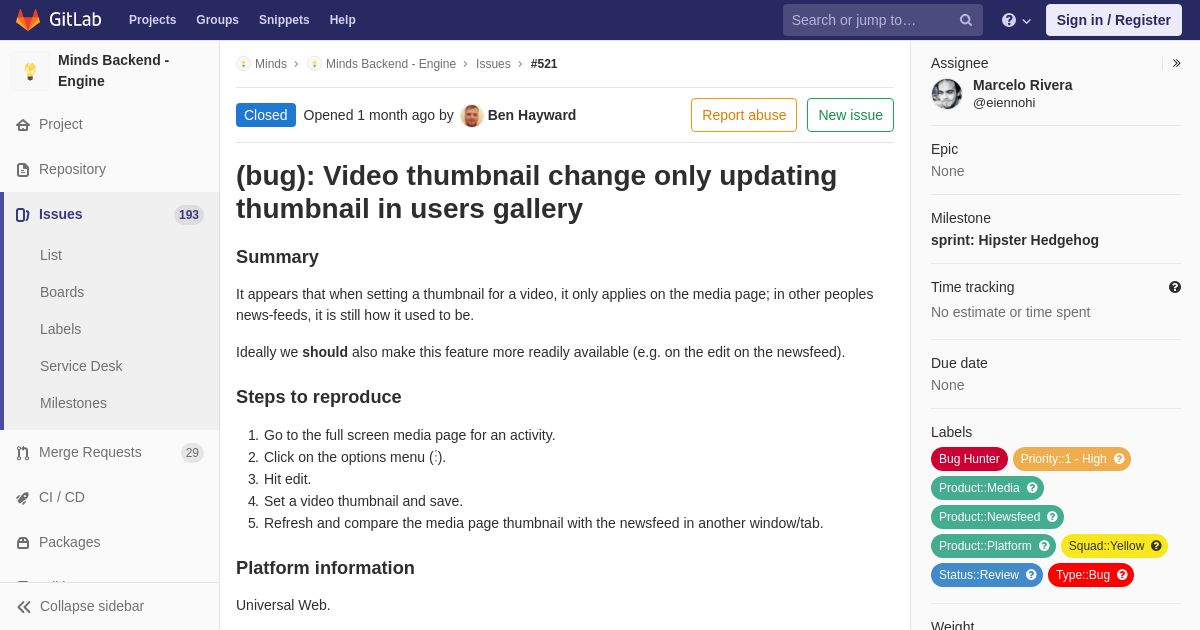Click the #521 breadcrumb link
Screen dimensions: 1200x630
[x=544, y=64]
